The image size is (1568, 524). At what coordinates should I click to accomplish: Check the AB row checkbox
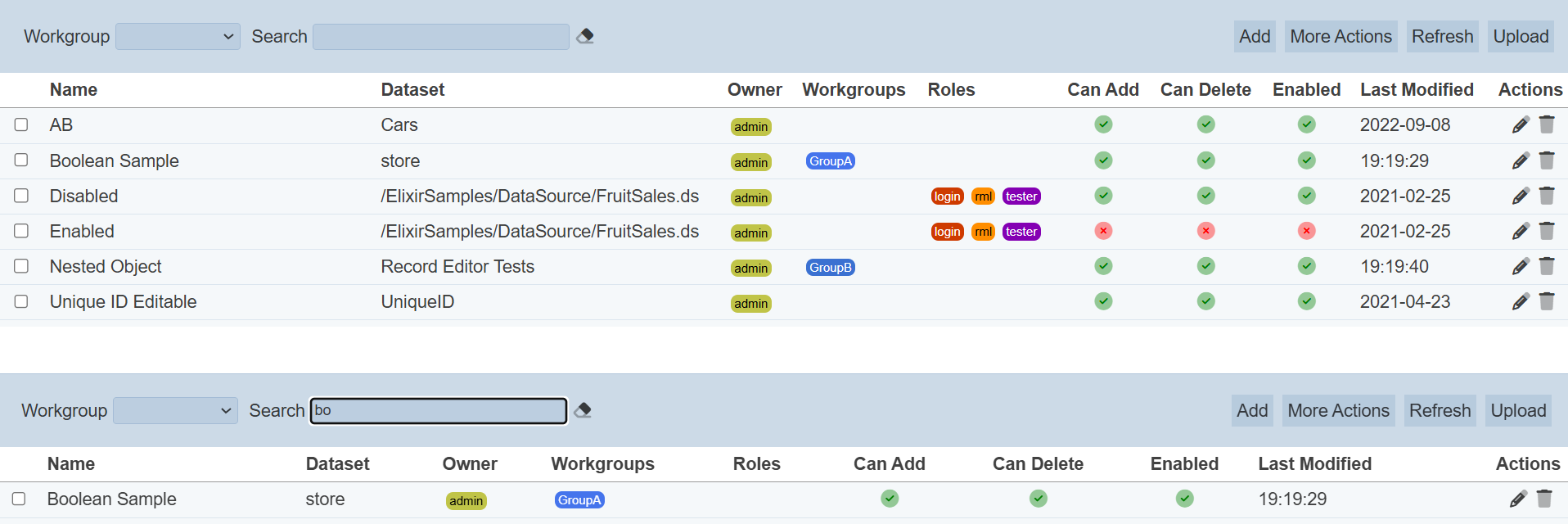(x=21, y=124)
